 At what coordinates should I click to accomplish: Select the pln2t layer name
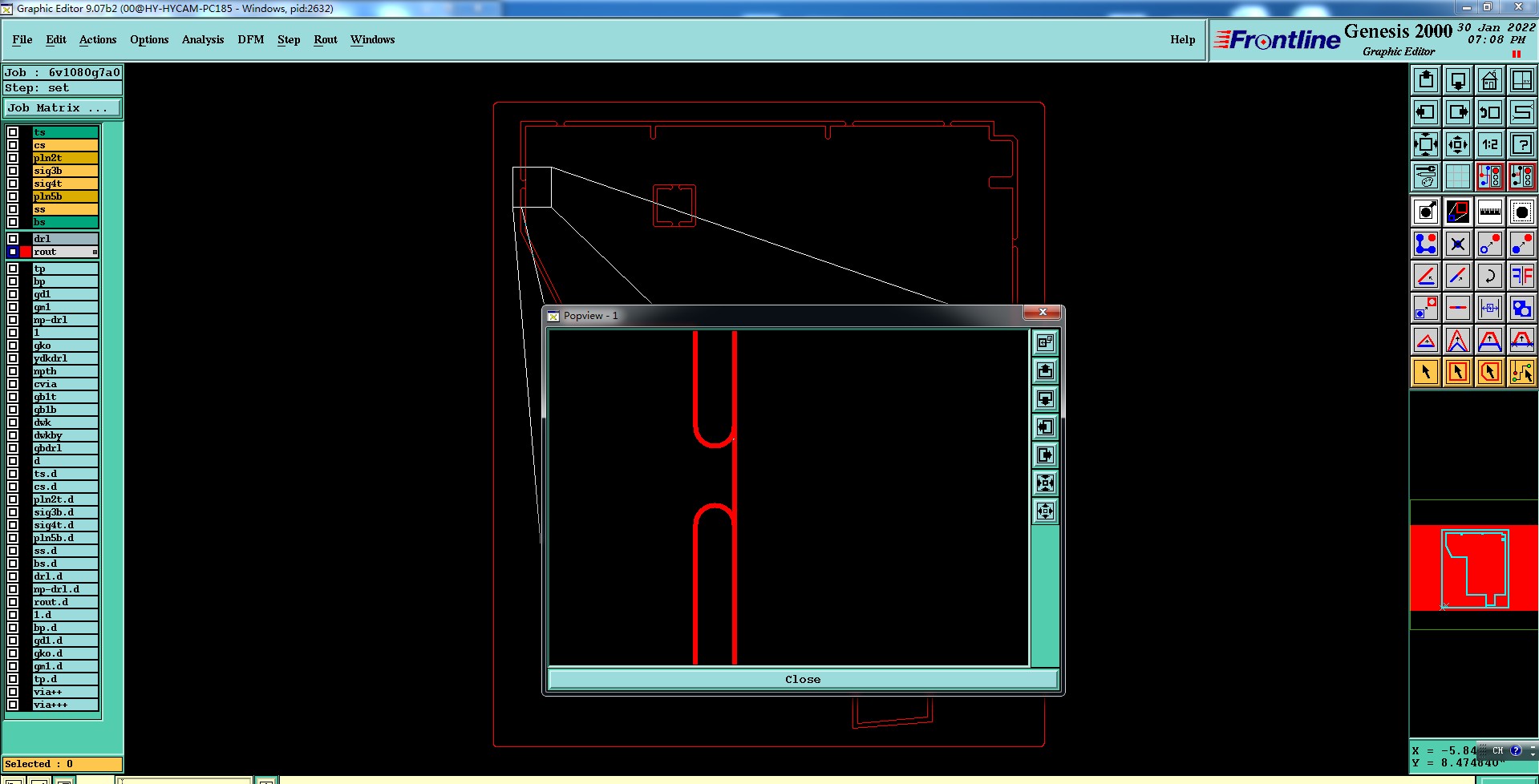[x=66, y=158]
